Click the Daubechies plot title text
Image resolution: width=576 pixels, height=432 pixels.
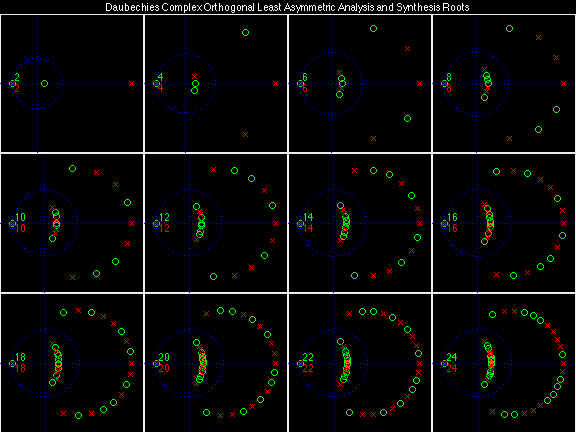(287, 7)
